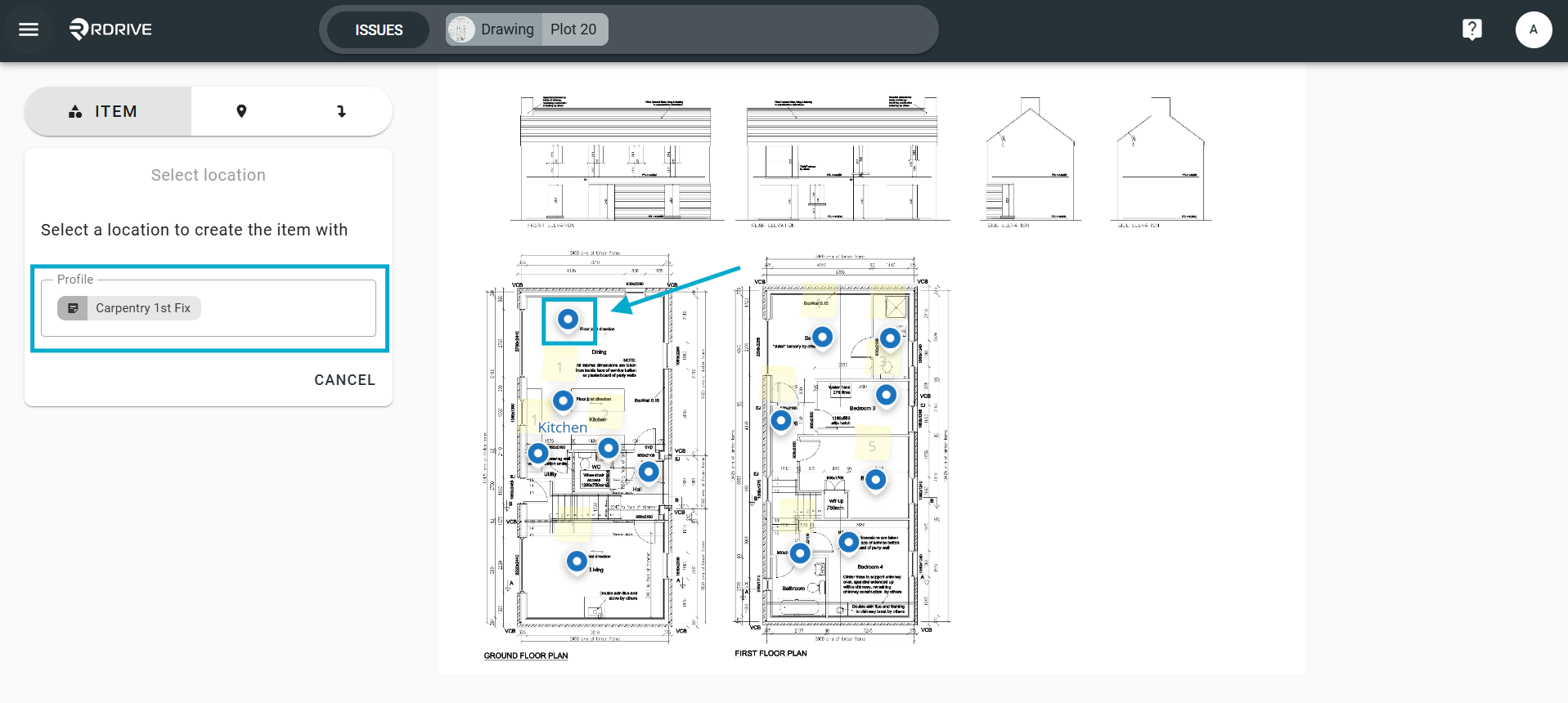Open the help question mark icon
1568x703 pixels.
coord(1471,29)
